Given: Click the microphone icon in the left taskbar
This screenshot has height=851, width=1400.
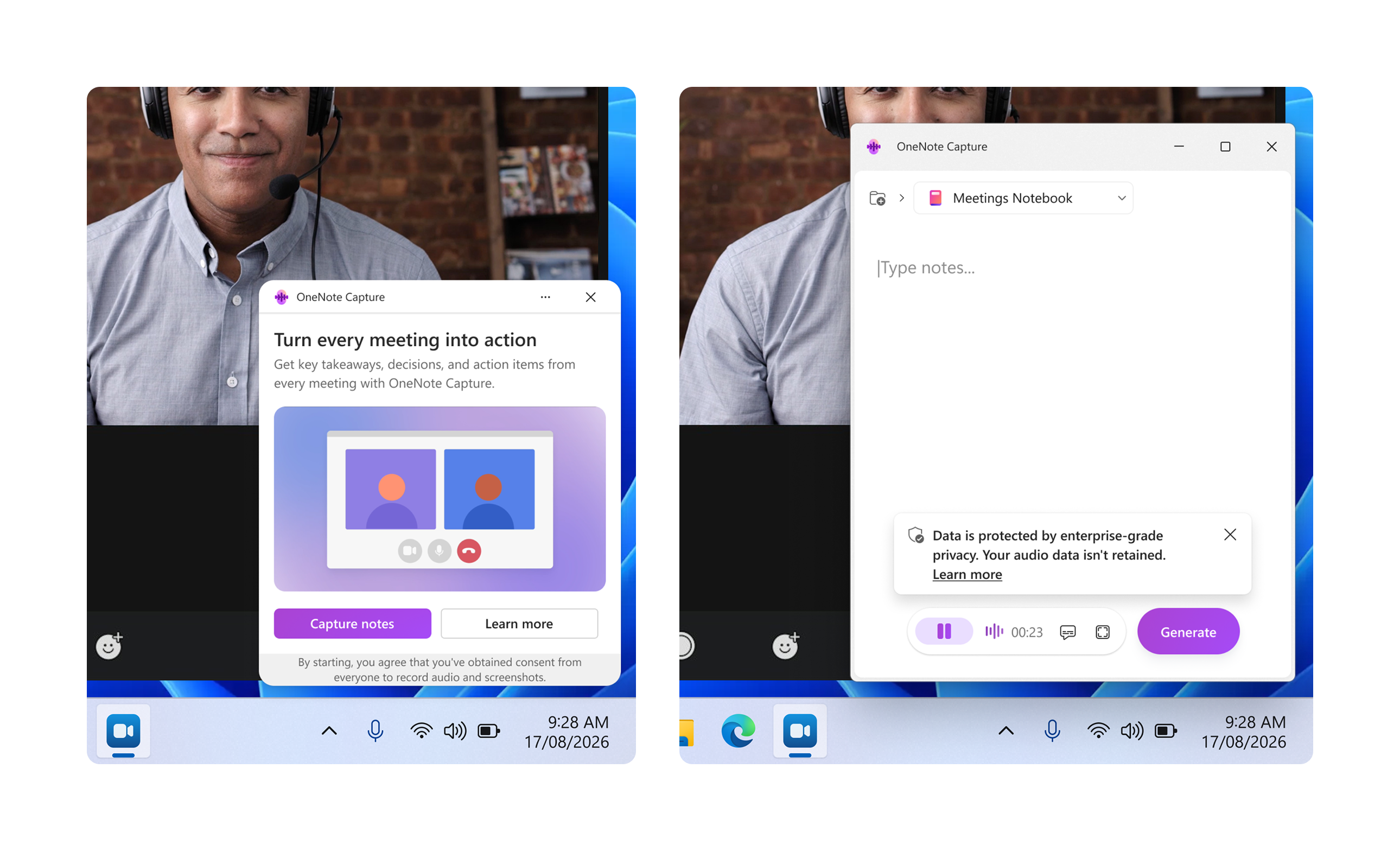Looking at the screenshot, I should point(375,731).
